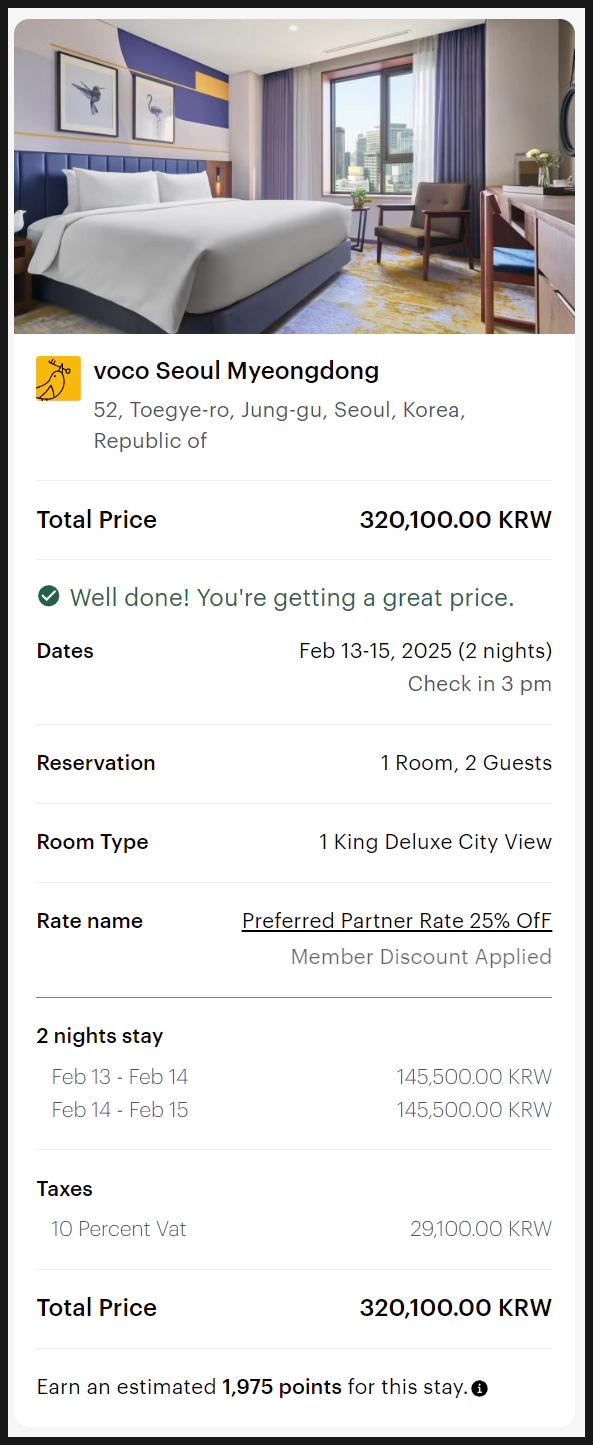Click the 1 King Deluxe City View room type
The height and width of the screenshot is (1445, 593).
(435, 842)
